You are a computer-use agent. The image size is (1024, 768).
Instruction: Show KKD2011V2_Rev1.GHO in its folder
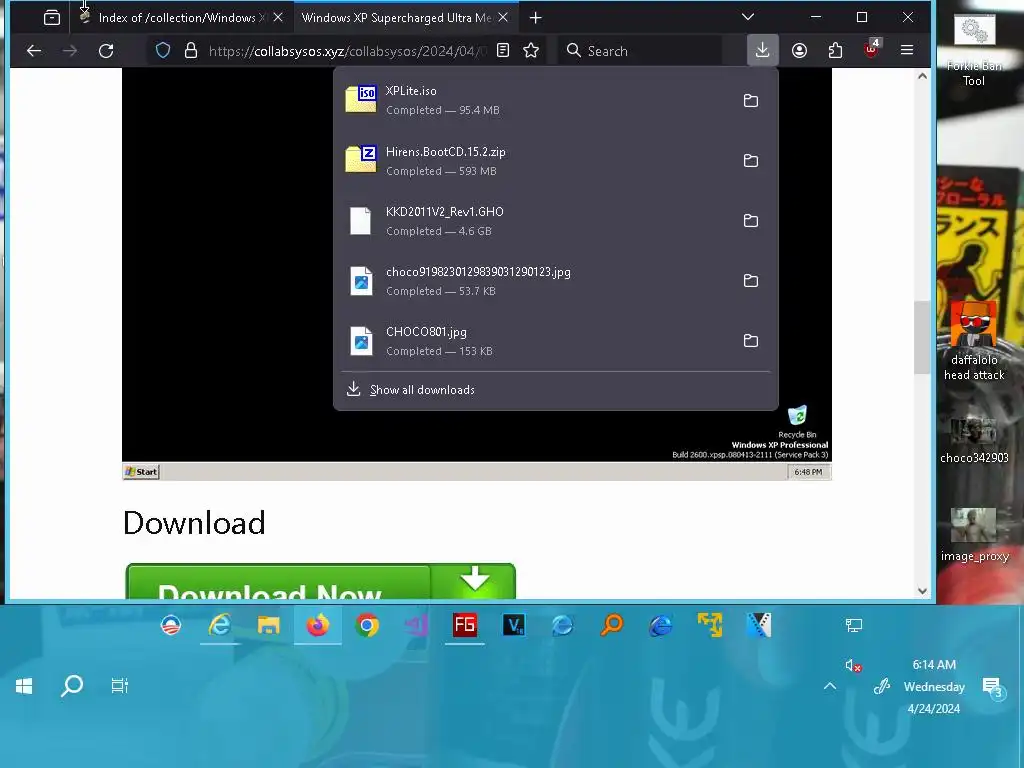(751, 221)
